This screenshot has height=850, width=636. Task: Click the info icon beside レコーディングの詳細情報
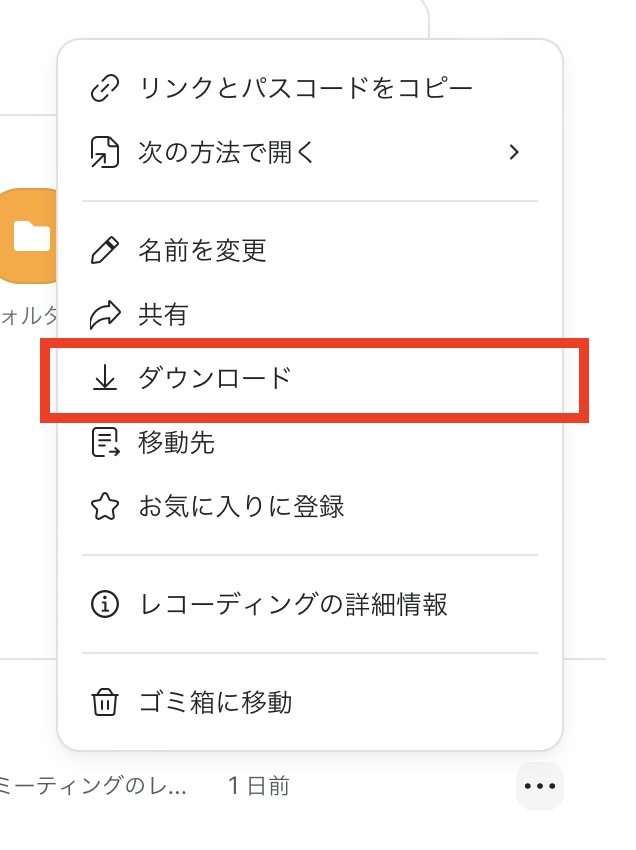[103, 604]
